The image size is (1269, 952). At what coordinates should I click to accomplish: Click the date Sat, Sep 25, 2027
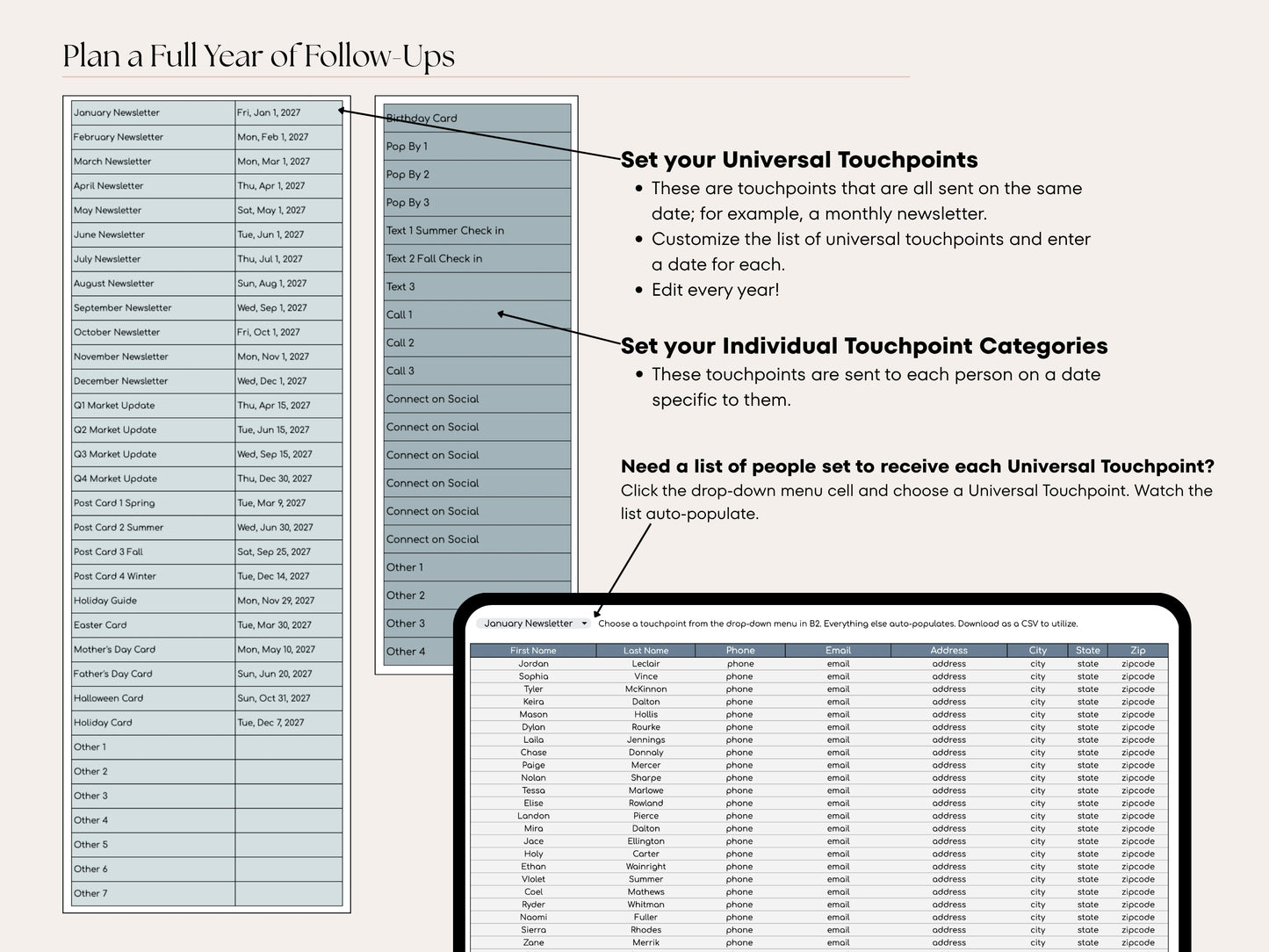[x=289, y=552]
